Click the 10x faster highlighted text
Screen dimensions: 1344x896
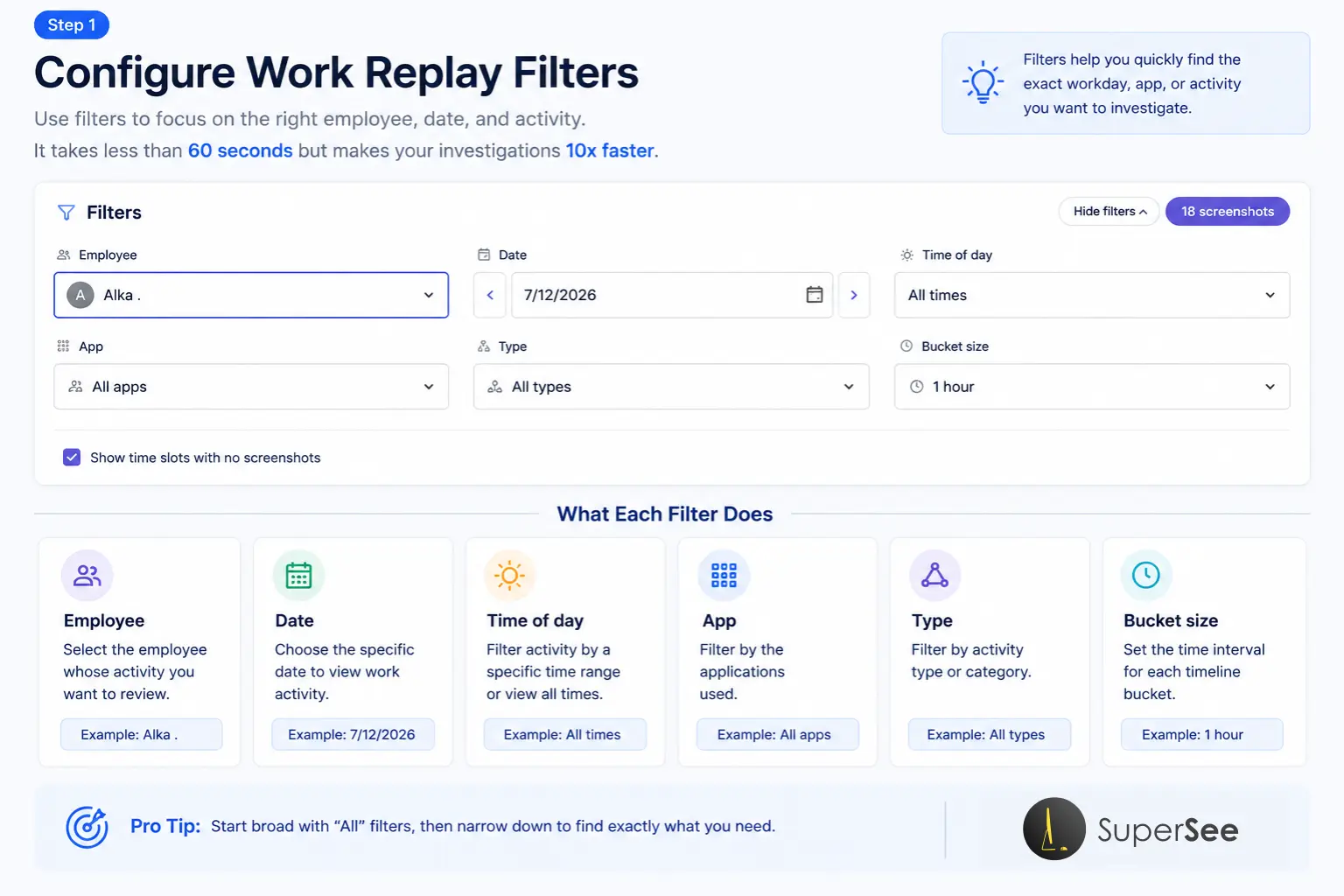coord(610,150)
